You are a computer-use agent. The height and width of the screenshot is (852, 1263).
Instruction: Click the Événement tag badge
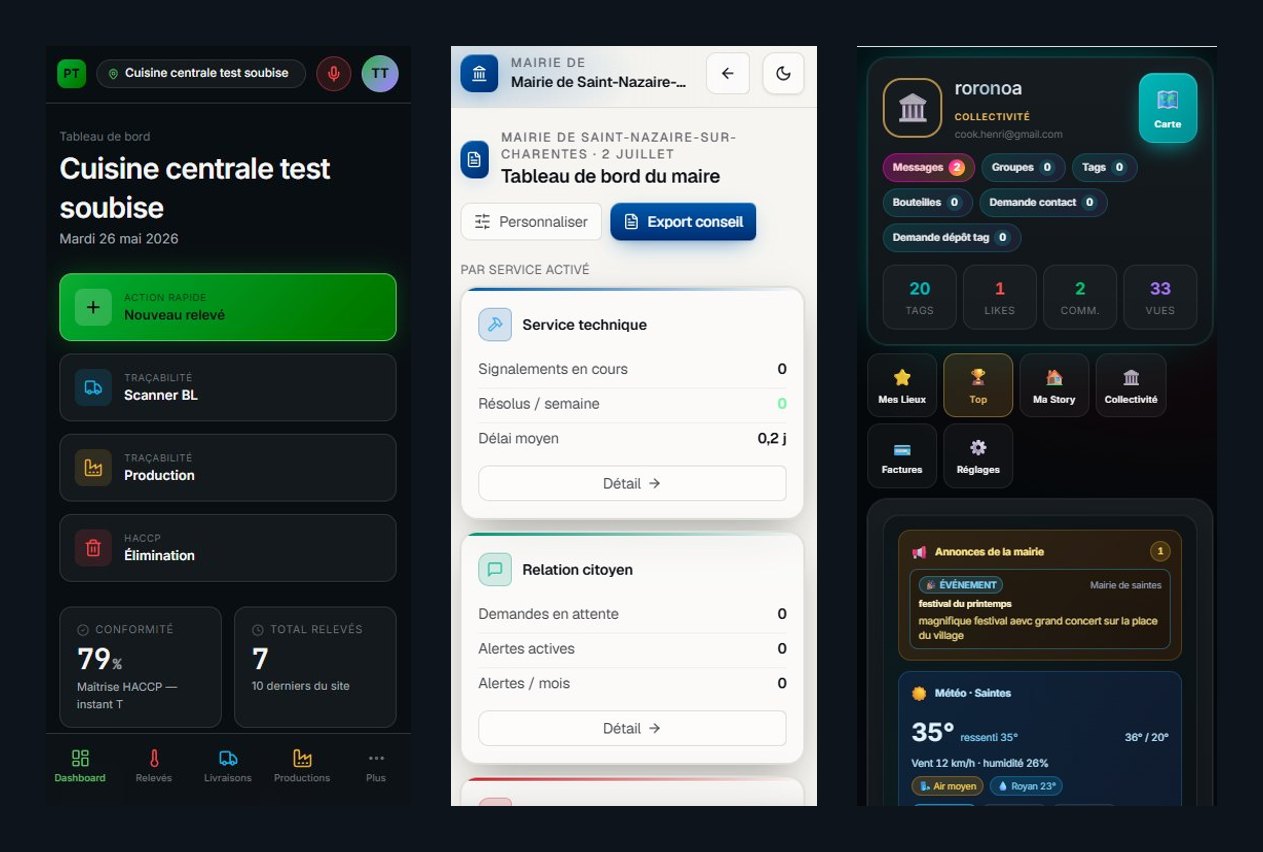(x=960, y=585)
